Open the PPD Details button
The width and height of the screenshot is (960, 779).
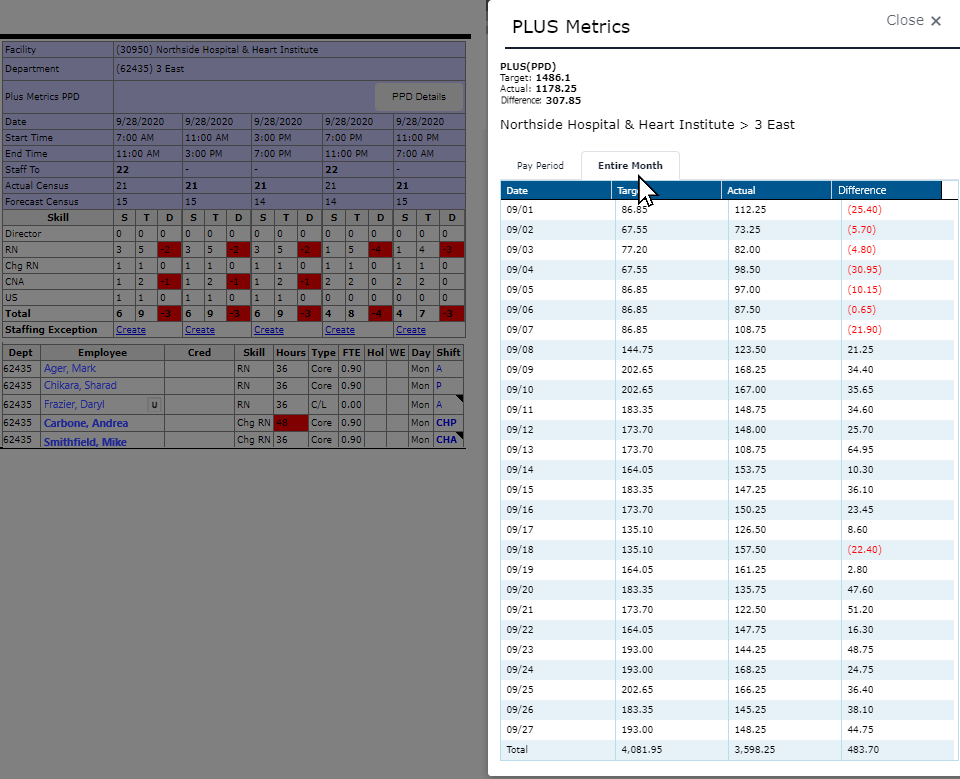click(418, 97)
